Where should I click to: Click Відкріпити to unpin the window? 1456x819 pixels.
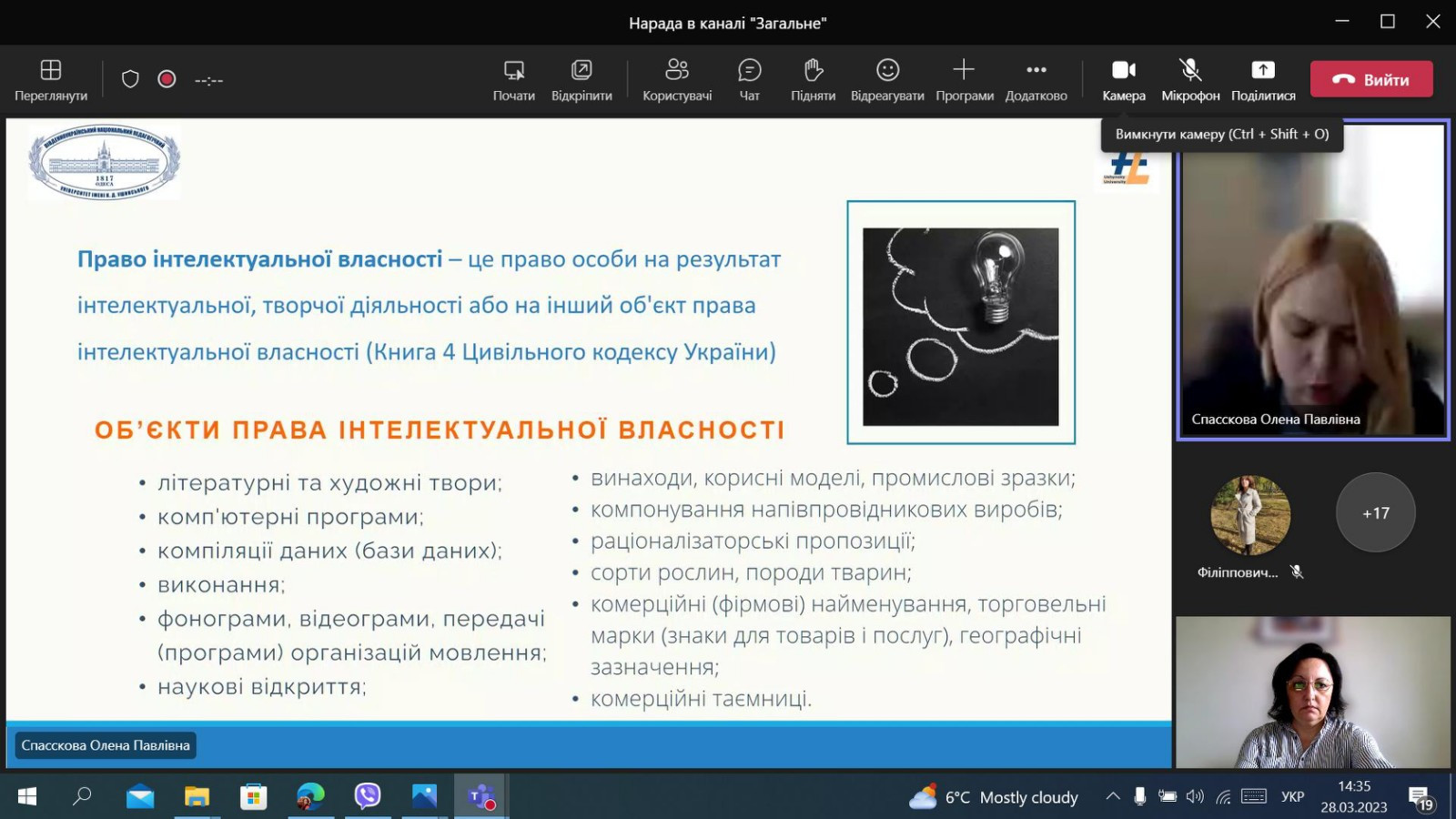click(x=581, y=79)
